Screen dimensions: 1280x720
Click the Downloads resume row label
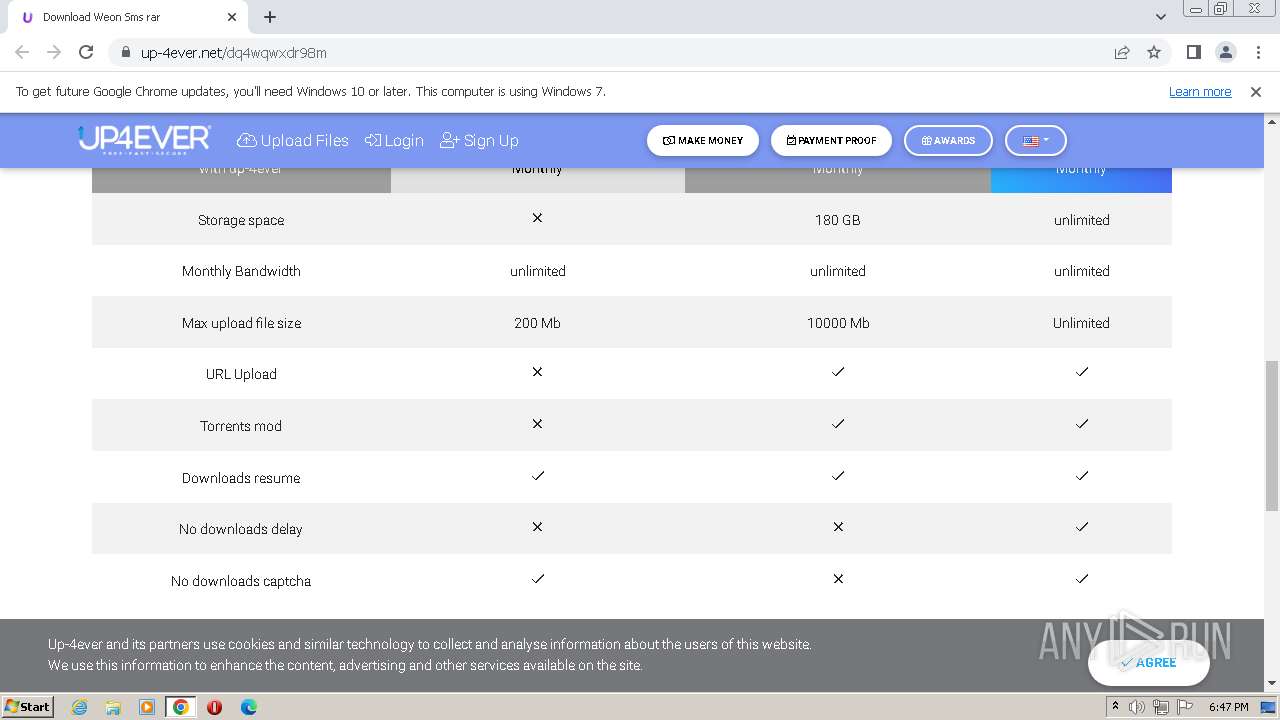241,478
